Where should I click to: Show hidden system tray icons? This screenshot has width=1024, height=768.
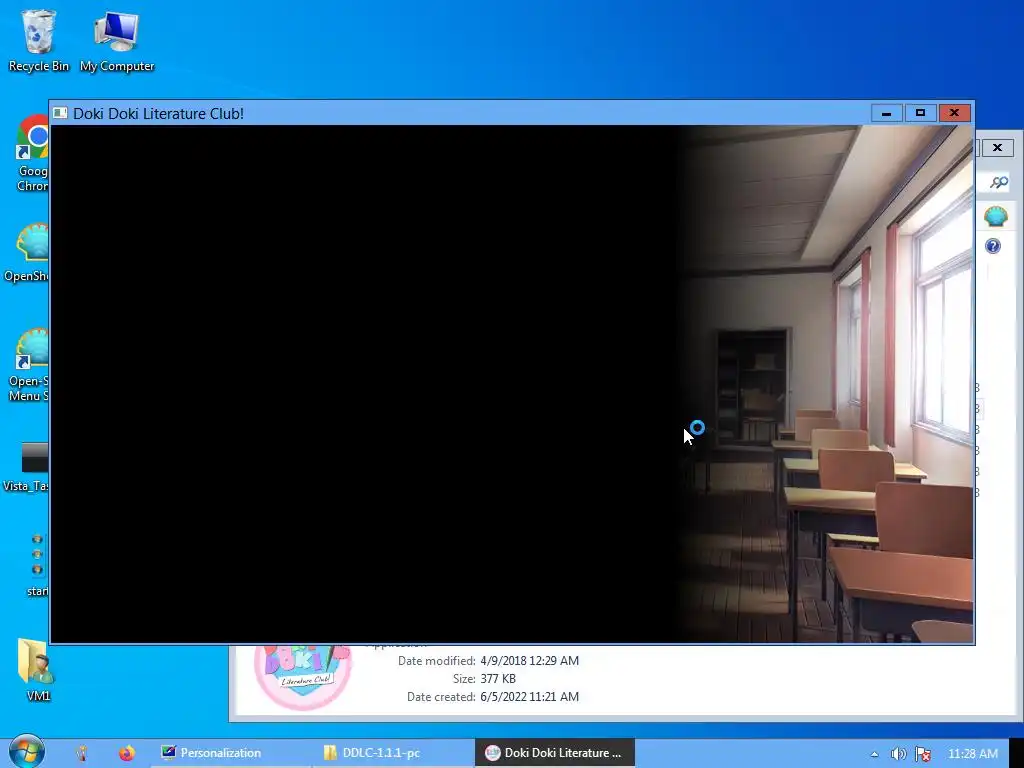874,754
